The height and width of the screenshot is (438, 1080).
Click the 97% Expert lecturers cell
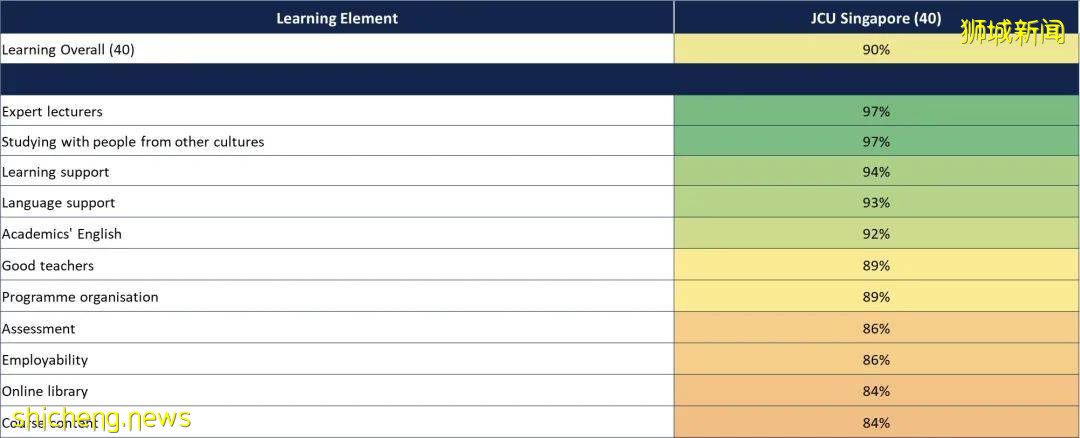(876, 111)
